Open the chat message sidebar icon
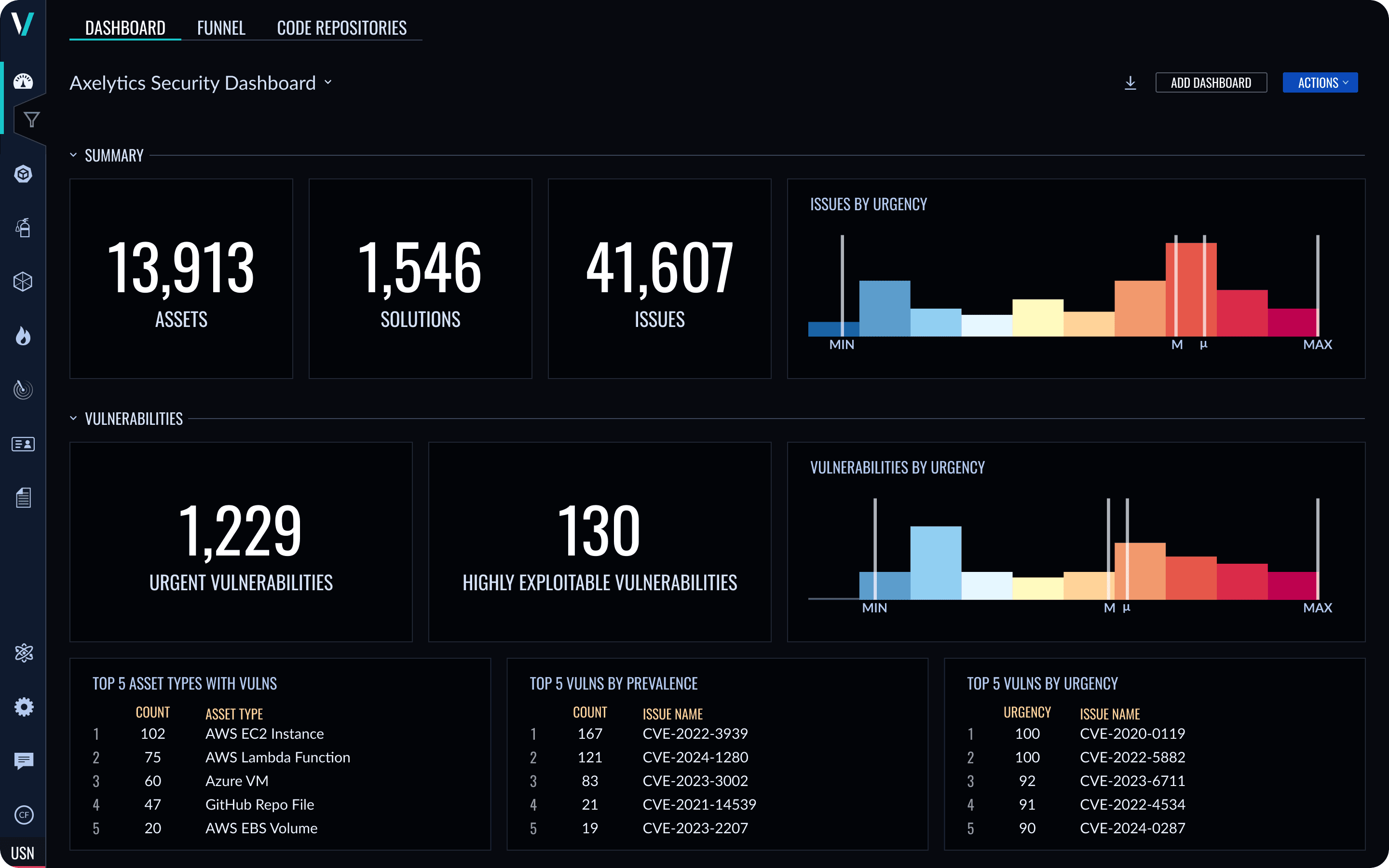This screenshot has height=868, width=1389. pyautogui.click(x=24, y=760)
